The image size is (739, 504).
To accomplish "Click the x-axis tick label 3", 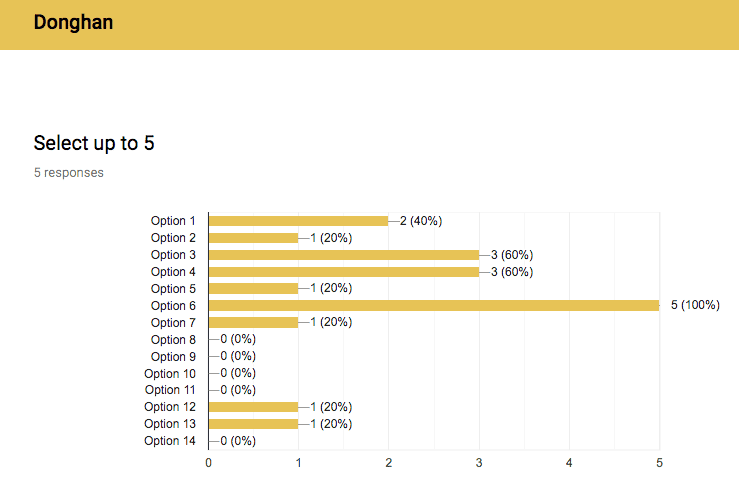I will (479, 463).
